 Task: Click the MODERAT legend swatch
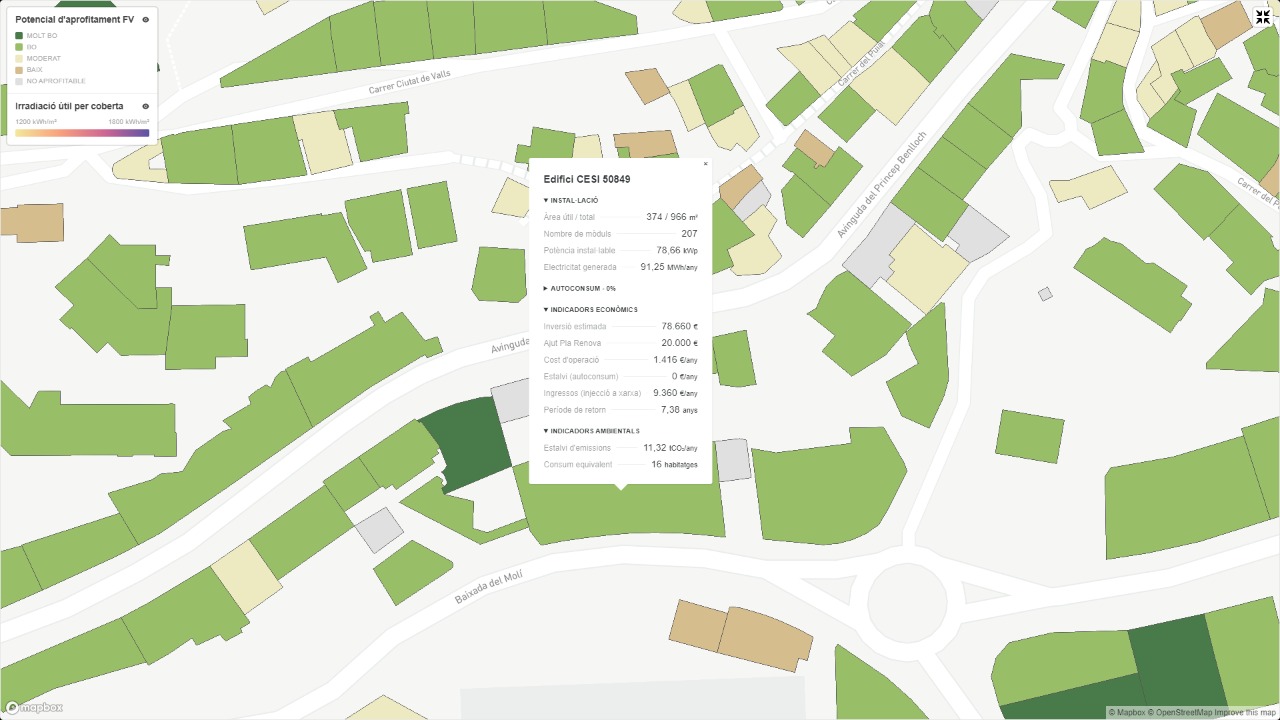coord(19,58)
